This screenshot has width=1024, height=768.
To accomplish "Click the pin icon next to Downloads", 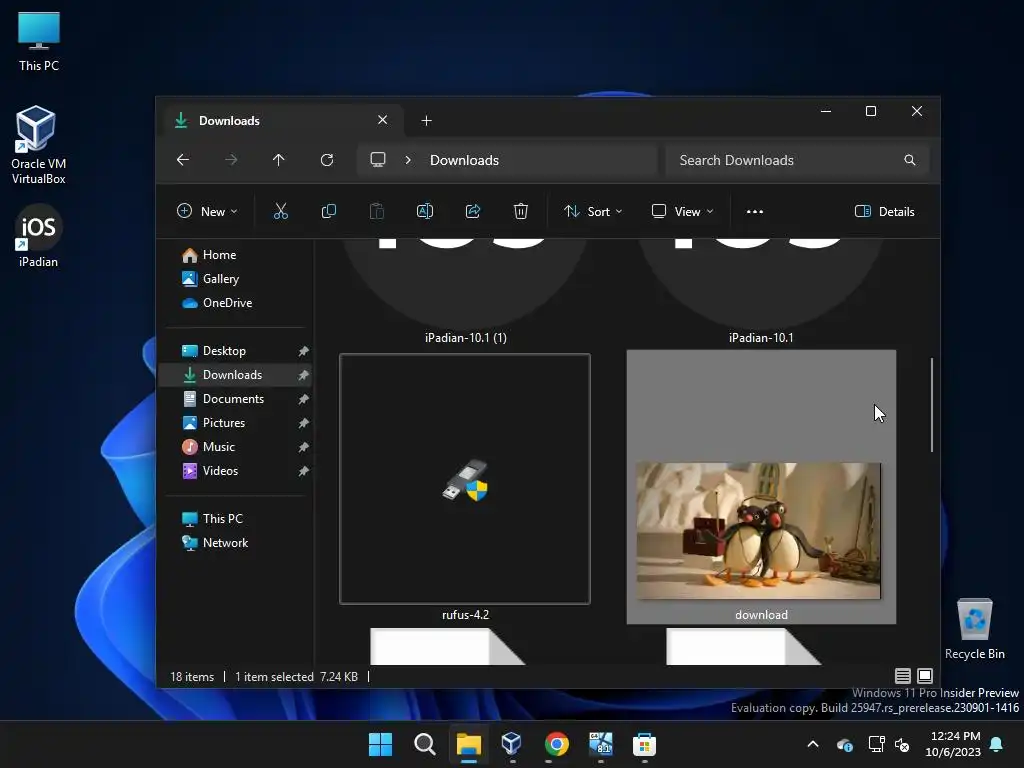I will (x=304, y=375).
